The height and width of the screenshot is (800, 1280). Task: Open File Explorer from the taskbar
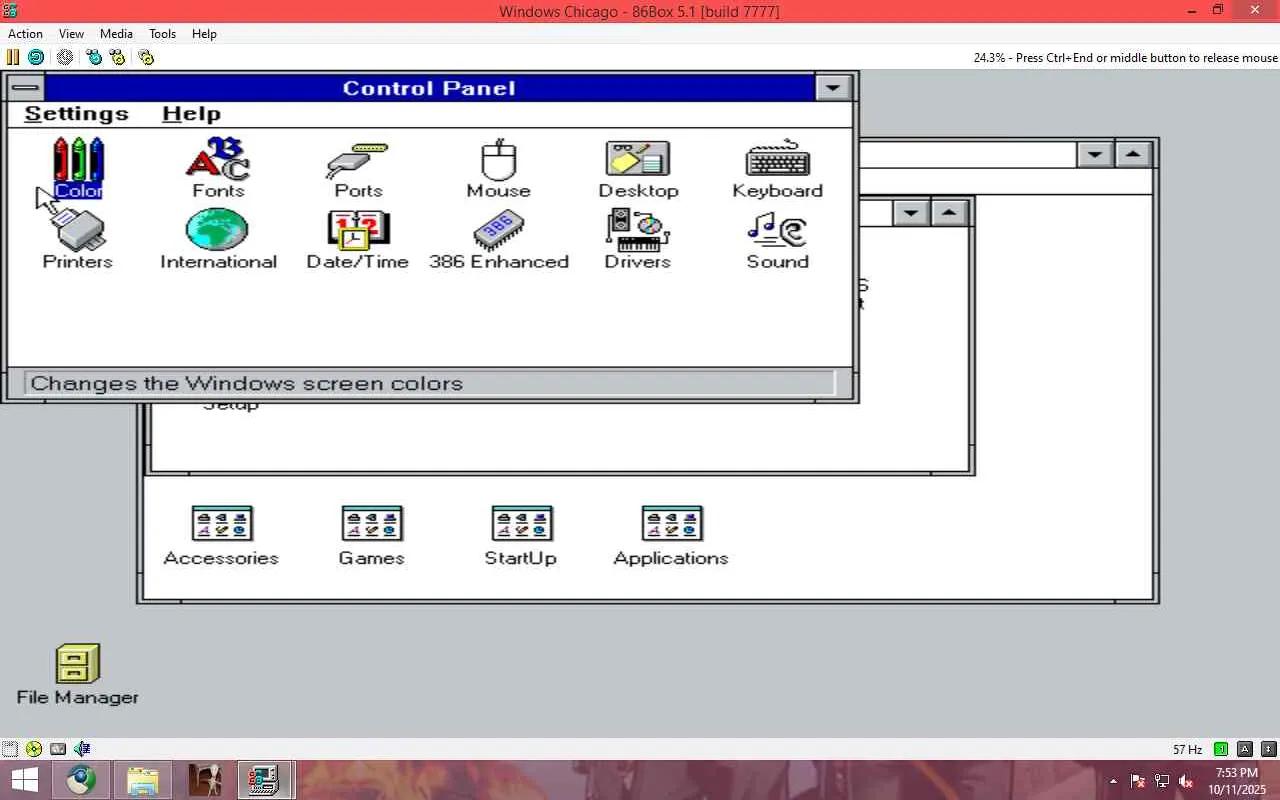click(143, 780)
